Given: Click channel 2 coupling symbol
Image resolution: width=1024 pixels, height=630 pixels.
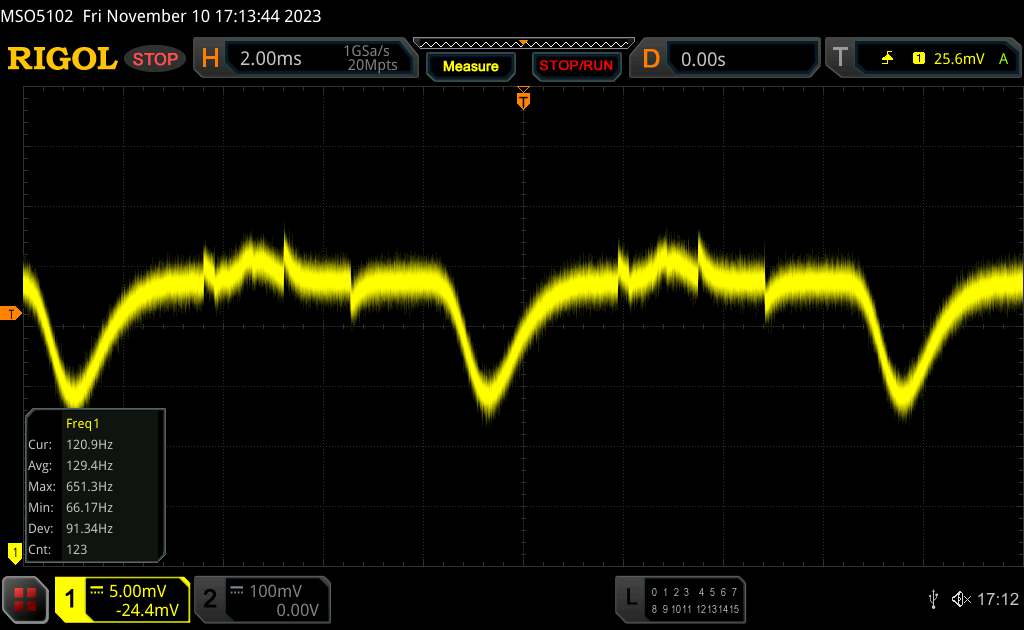Looking at the screenshot, I should [x=236, y=590].
